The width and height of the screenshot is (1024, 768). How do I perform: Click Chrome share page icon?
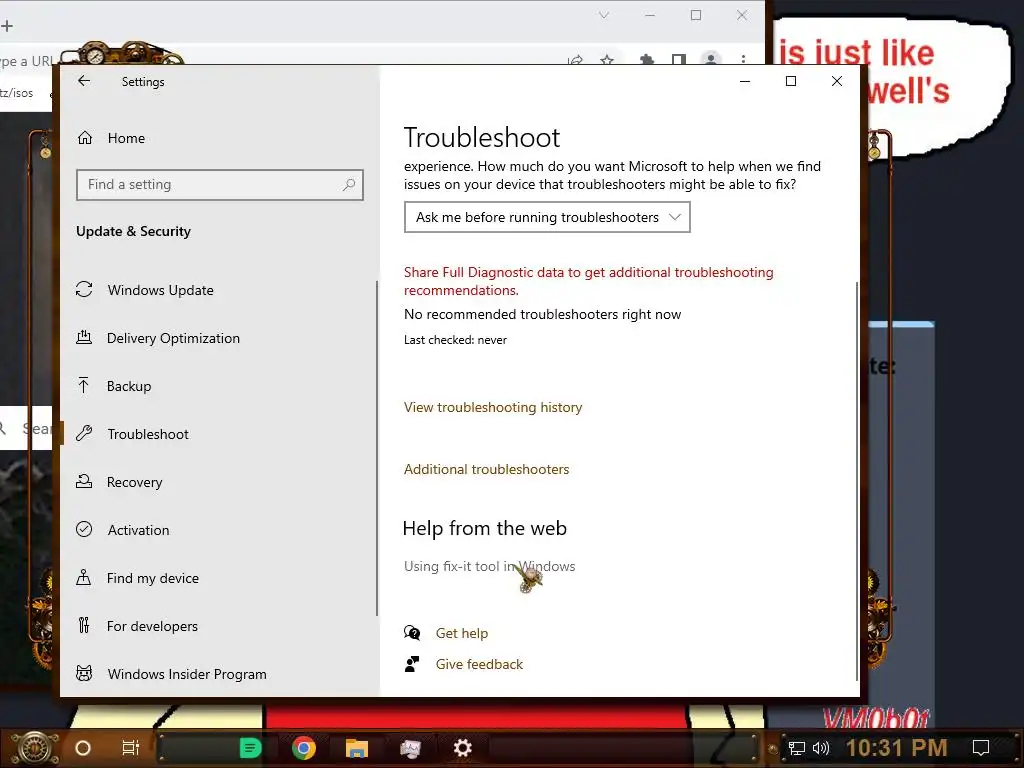coord(575,61)
